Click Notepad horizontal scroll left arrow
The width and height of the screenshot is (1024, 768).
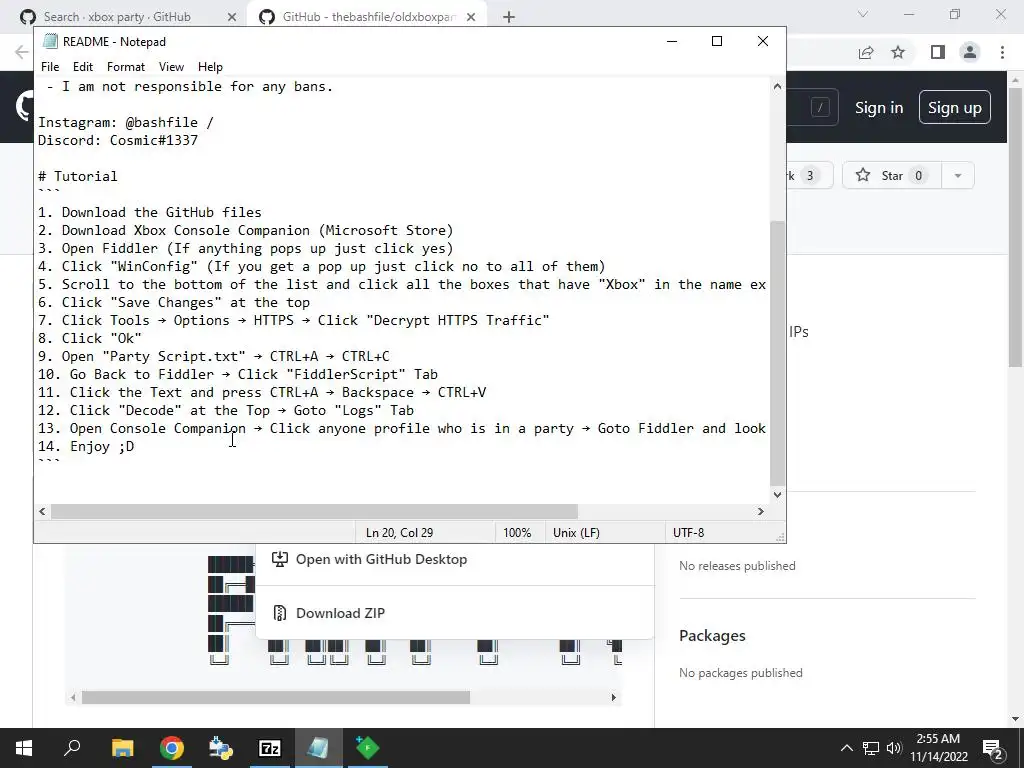point(42,511)
